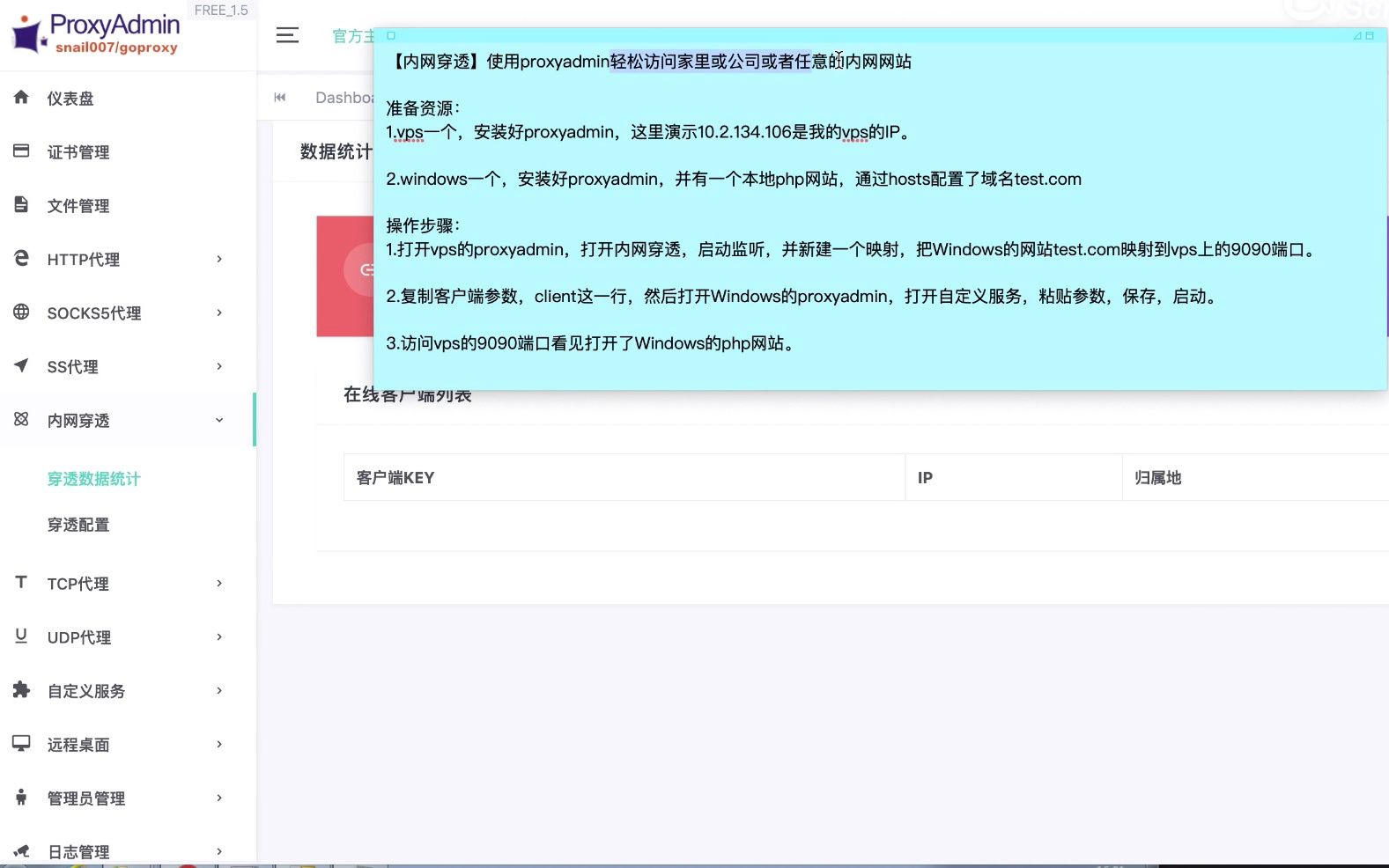Click the SOCKS5 proxy globe icon

[21, 312]
